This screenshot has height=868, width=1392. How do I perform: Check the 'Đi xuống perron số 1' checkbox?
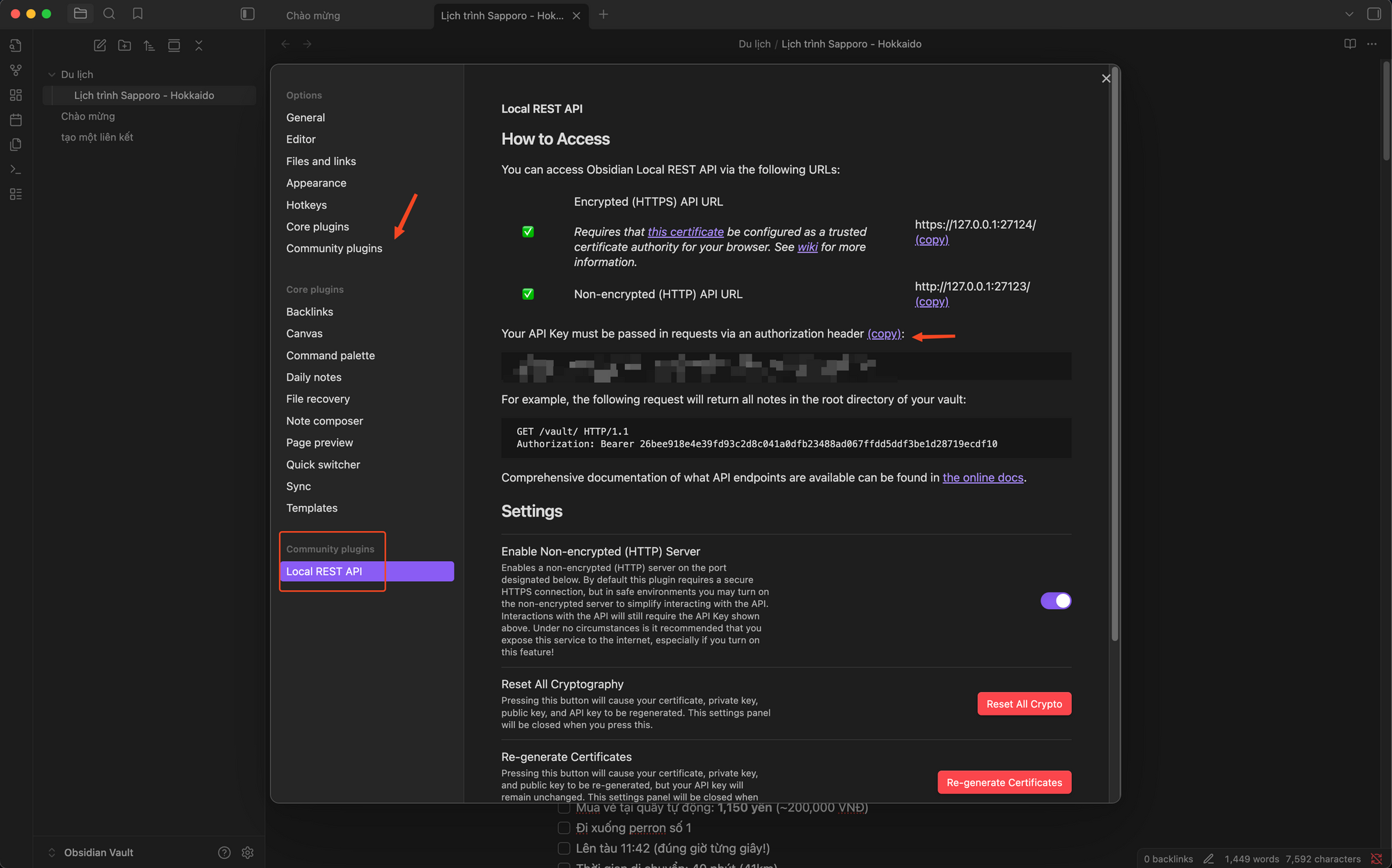[564, 828]
